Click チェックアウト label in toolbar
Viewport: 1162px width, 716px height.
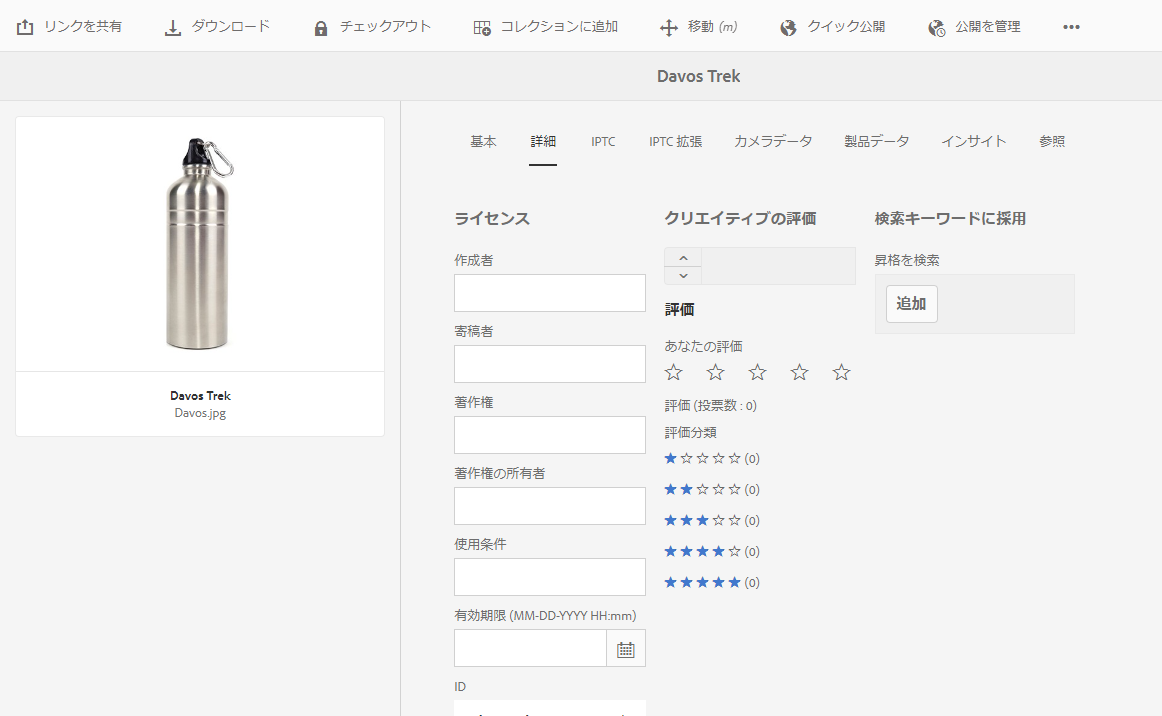385,27
